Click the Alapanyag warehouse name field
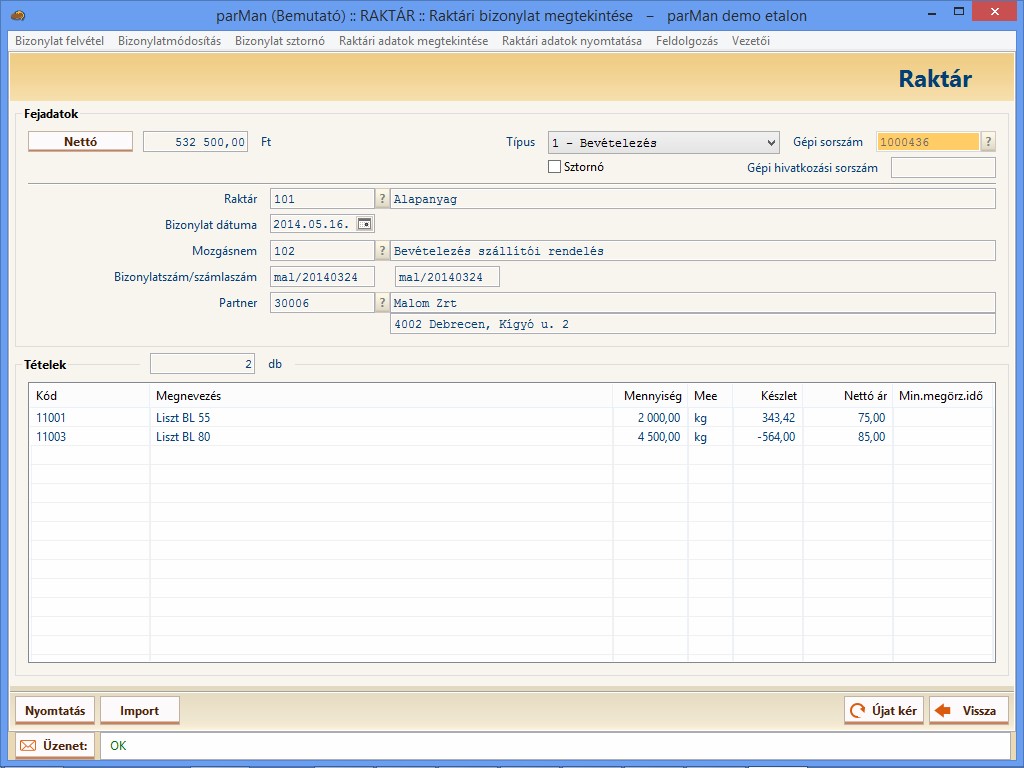Viewport: 1024px width, 768px height. pyautogui.click(x=693, y=199)
